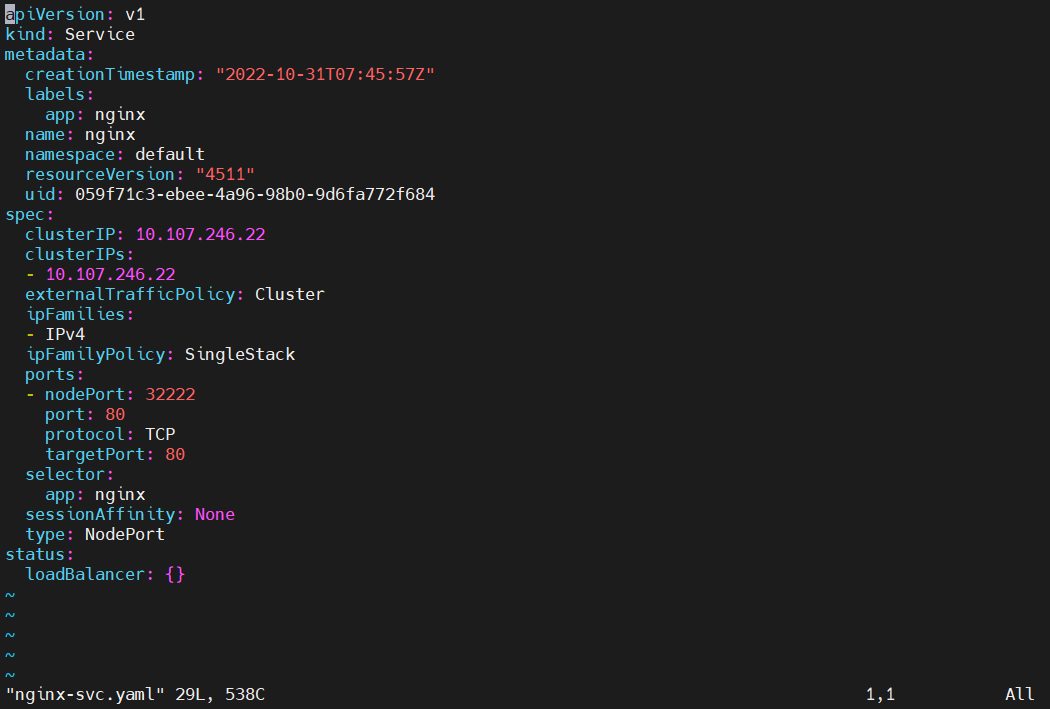Click the clusterIPs key

[75, 254]
